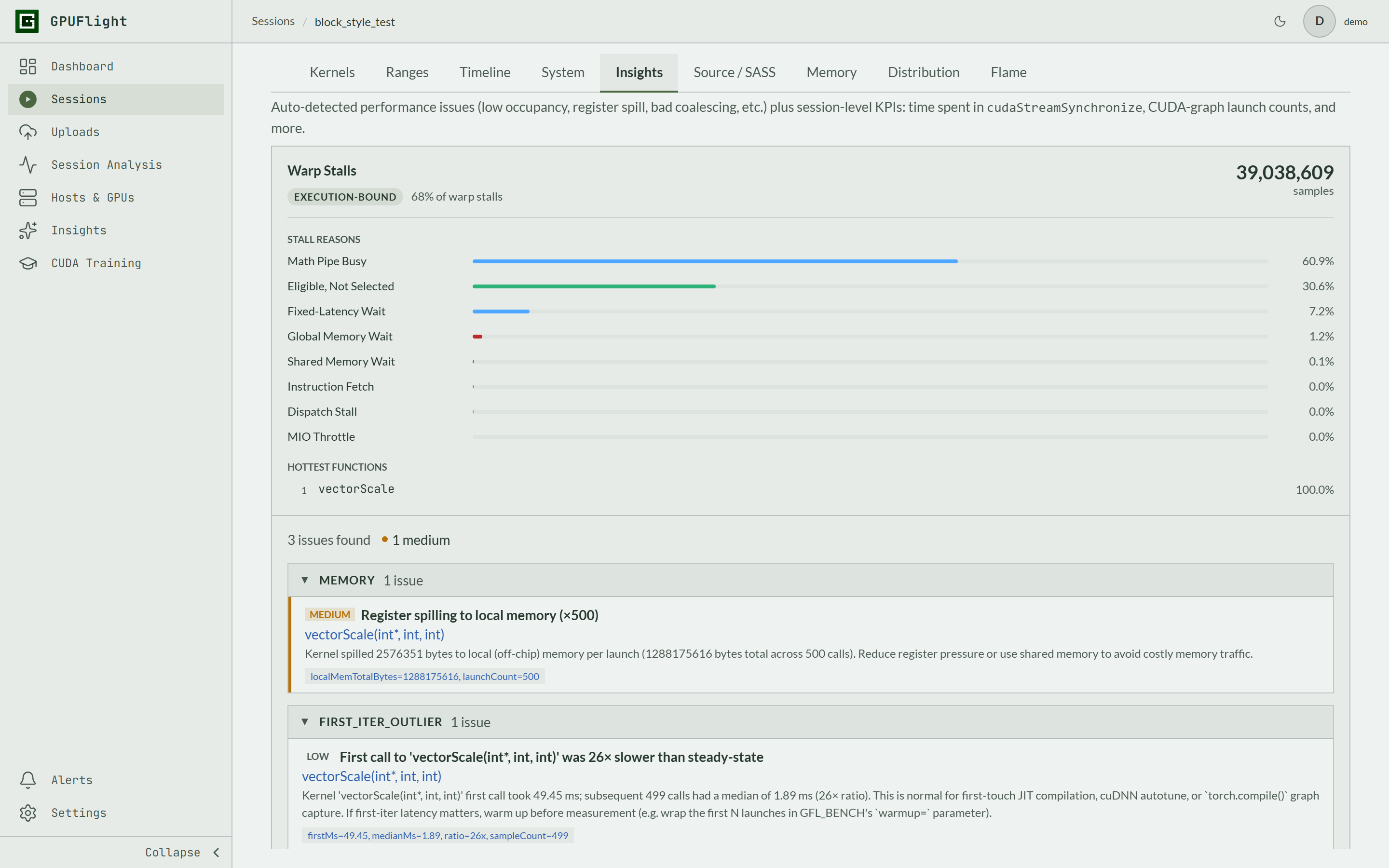
Task: Select the Insights tab
Action: [639, 72]
